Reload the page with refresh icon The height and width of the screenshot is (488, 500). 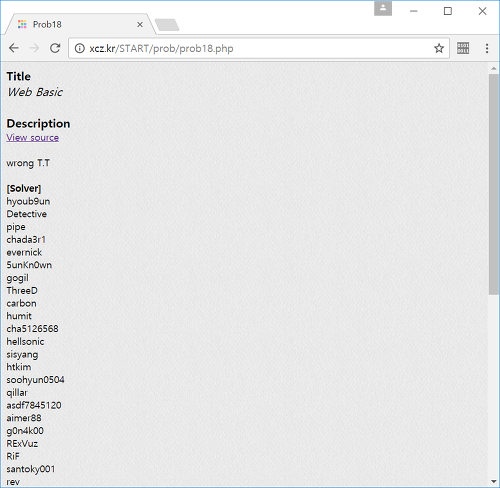[55, 48]
